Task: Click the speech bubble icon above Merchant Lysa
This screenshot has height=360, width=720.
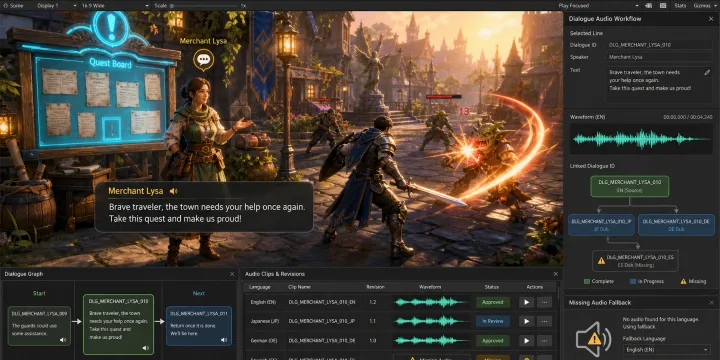Action: [x=203, y=60]
